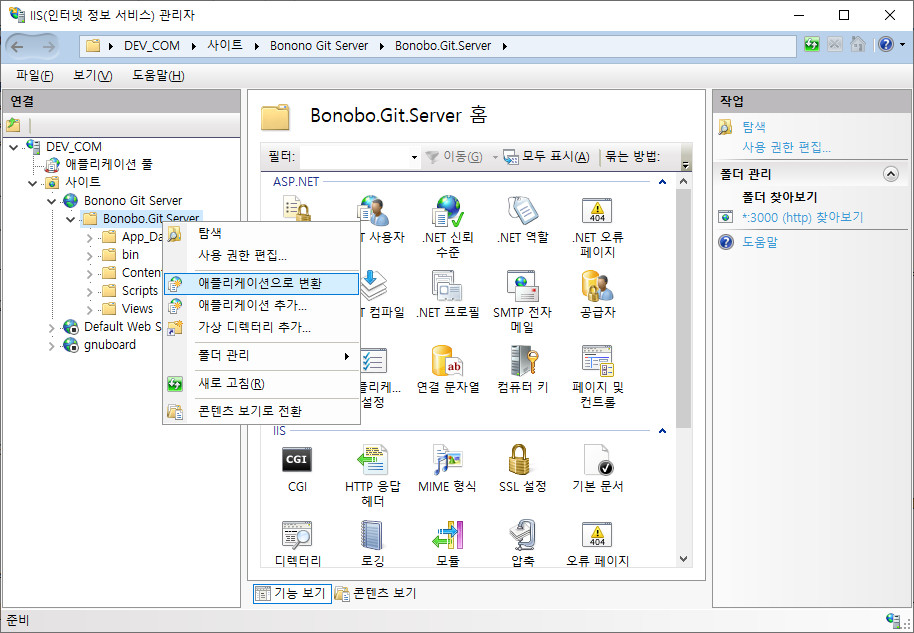The width and height of the screenshot is (914, 633).
Task: Collapse the DEV_COM tree node
Action: click(14, 147)
